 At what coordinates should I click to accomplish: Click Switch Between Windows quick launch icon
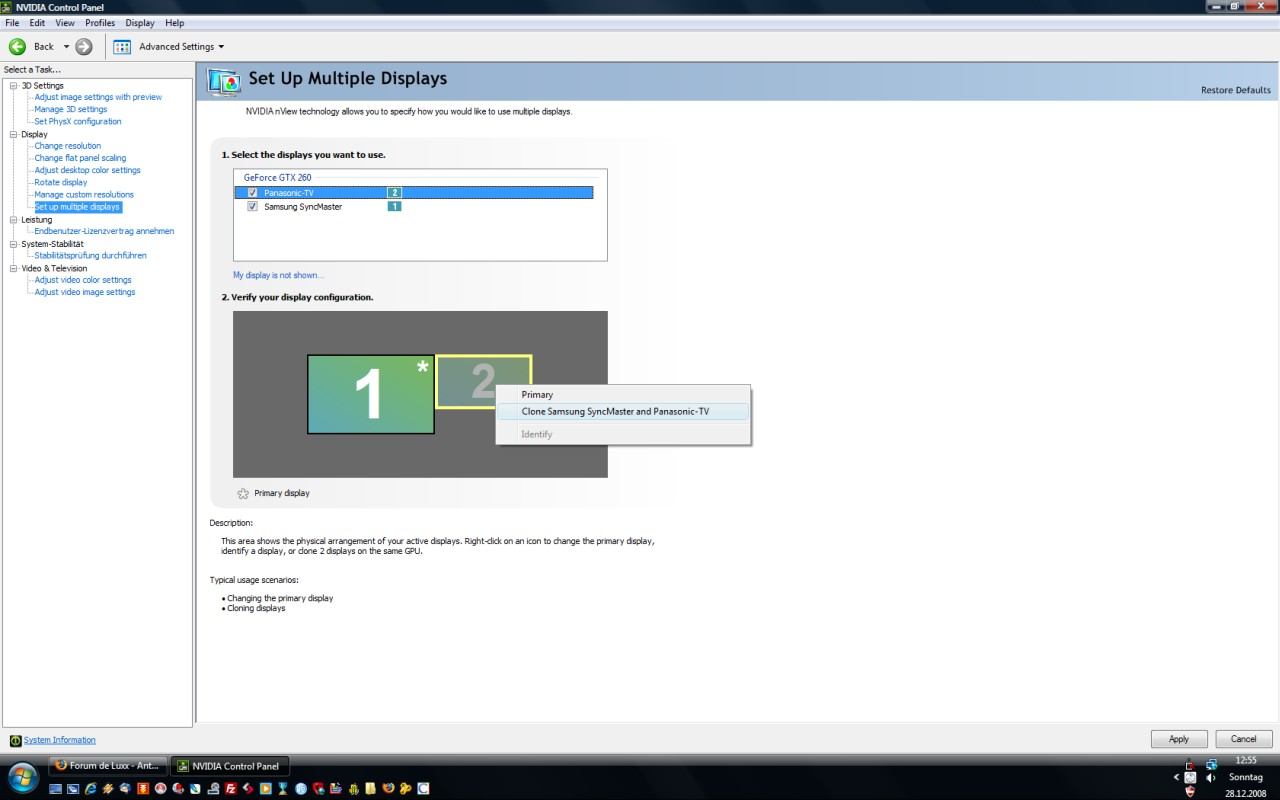73,789
